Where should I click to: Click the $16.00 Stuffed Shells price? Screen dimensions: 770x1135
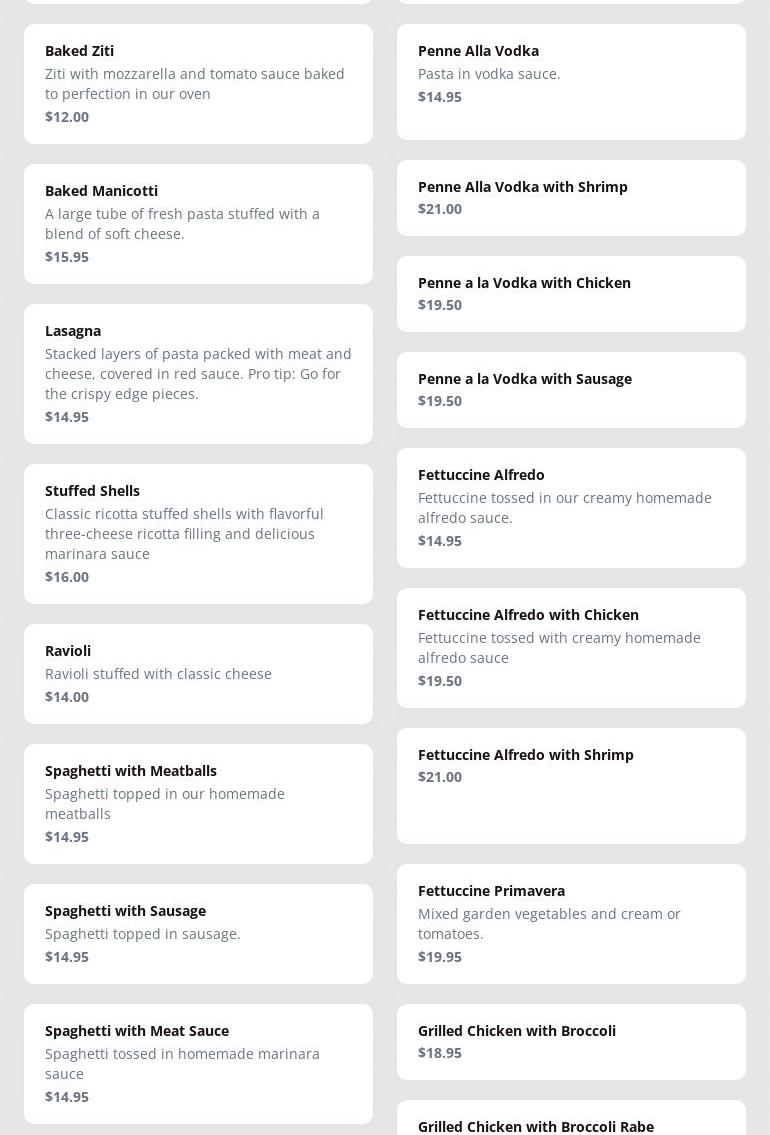(x=67, y=576)
